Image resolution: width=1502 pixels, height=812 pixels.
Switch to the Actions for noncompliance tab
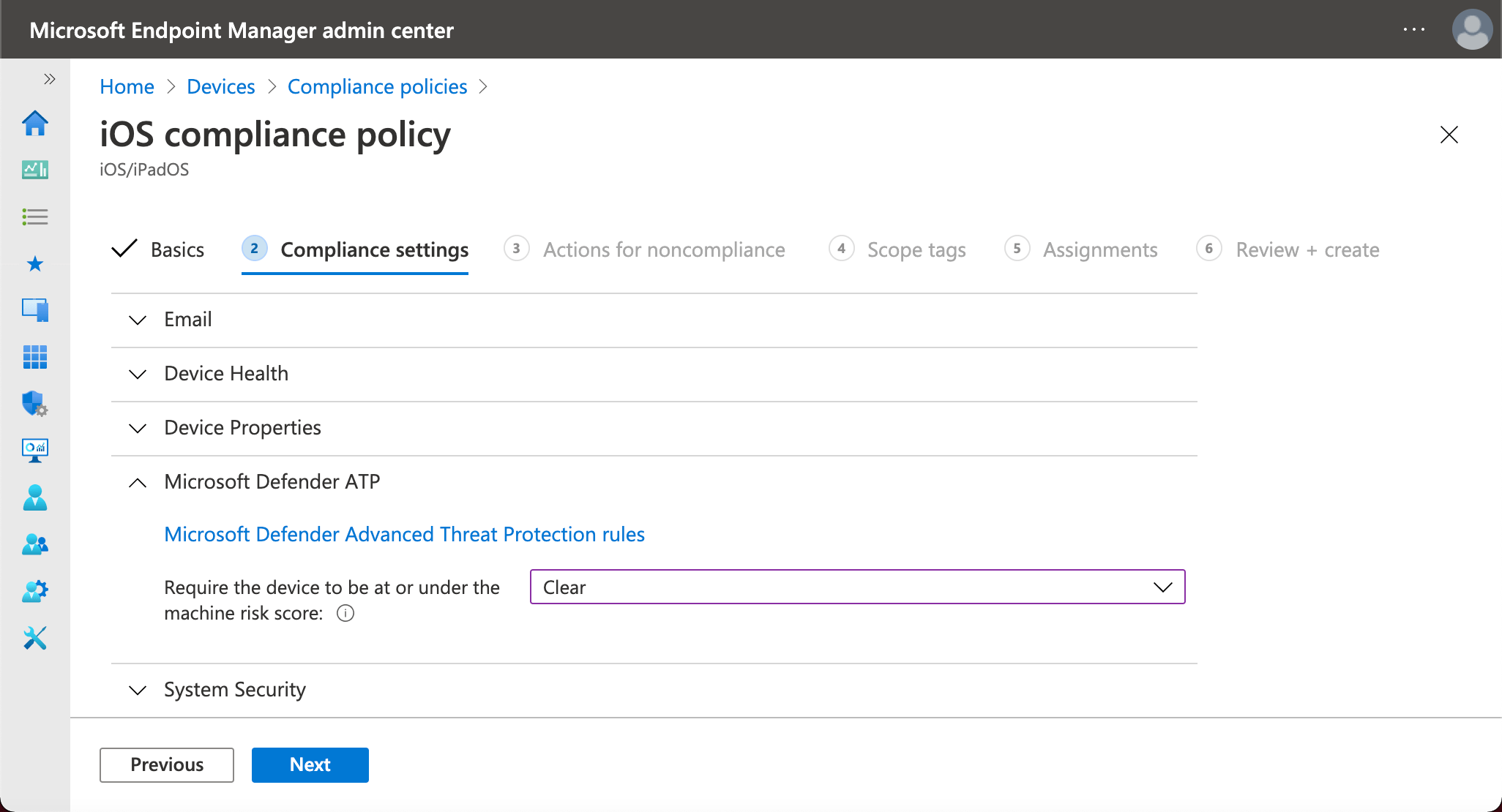tap(663, 249)
